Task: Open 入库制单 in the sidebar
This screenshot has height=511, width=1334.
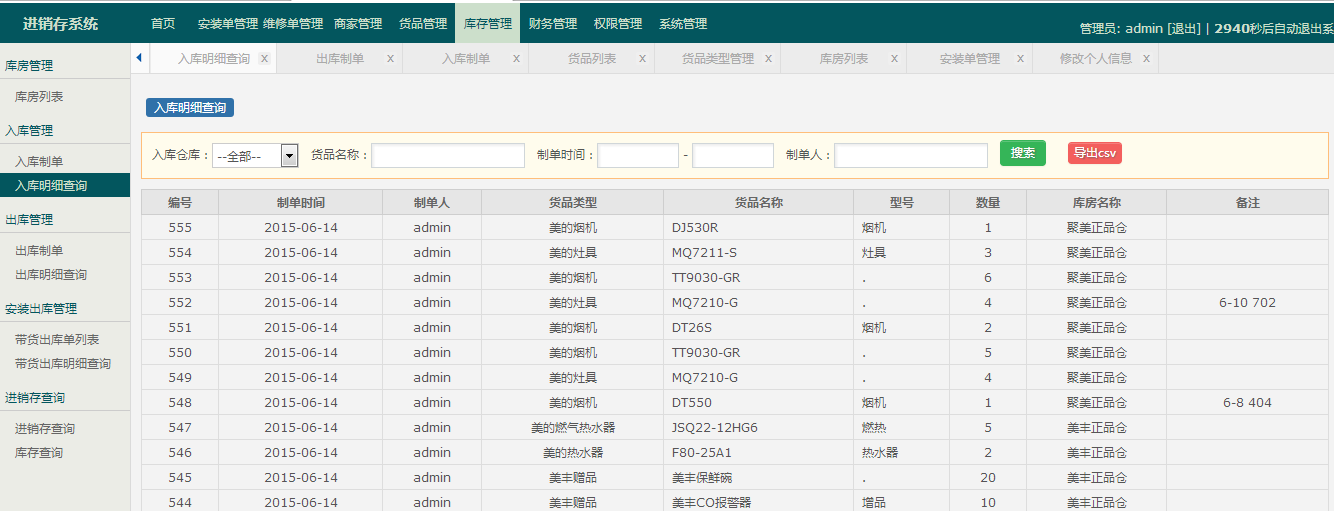Action: pyautogui.click(x=39, y=161)
